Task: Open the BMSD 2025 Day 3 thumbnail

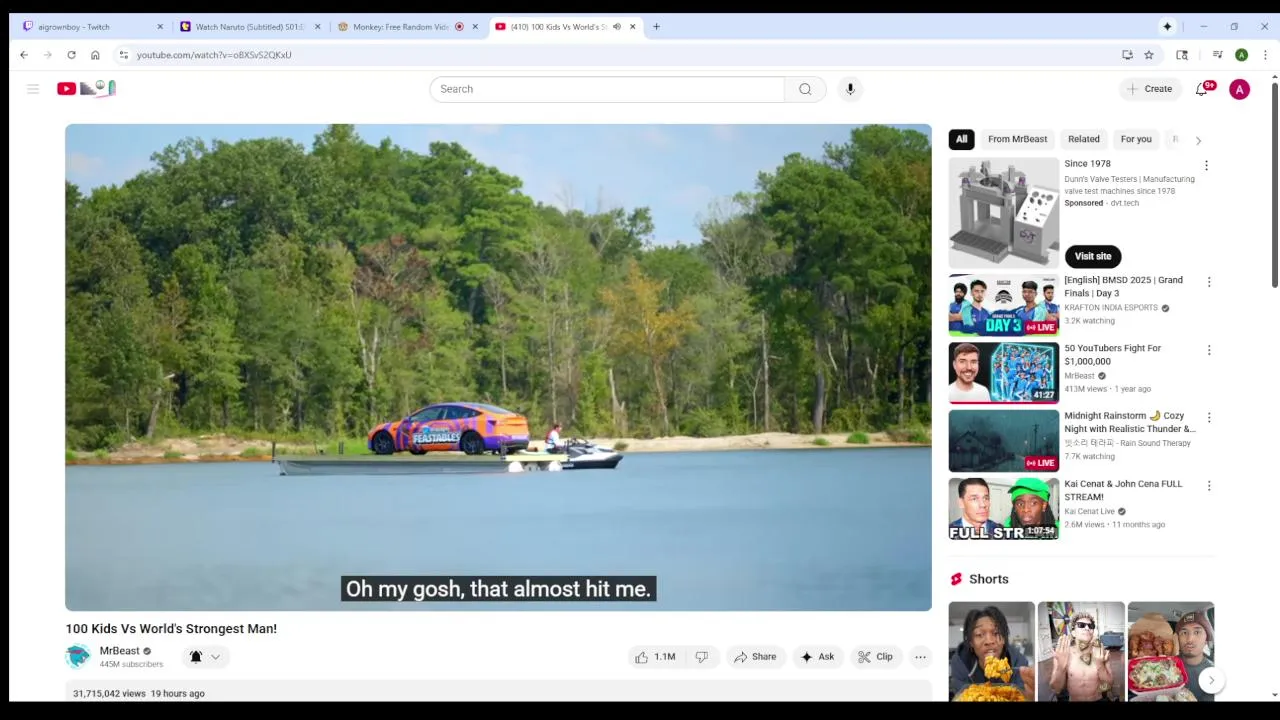Action: pyautogui.click(x=1003, y=305)
